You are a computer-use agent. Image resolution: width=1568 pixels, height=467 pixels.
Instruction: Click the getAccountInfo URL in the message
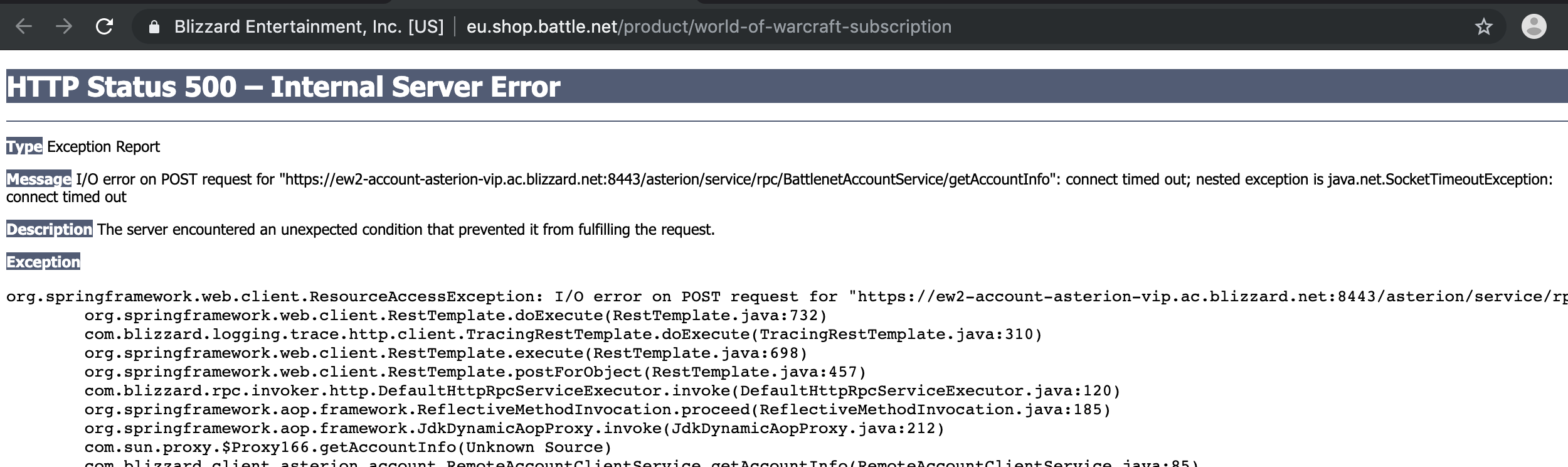[x=667, y=180]
